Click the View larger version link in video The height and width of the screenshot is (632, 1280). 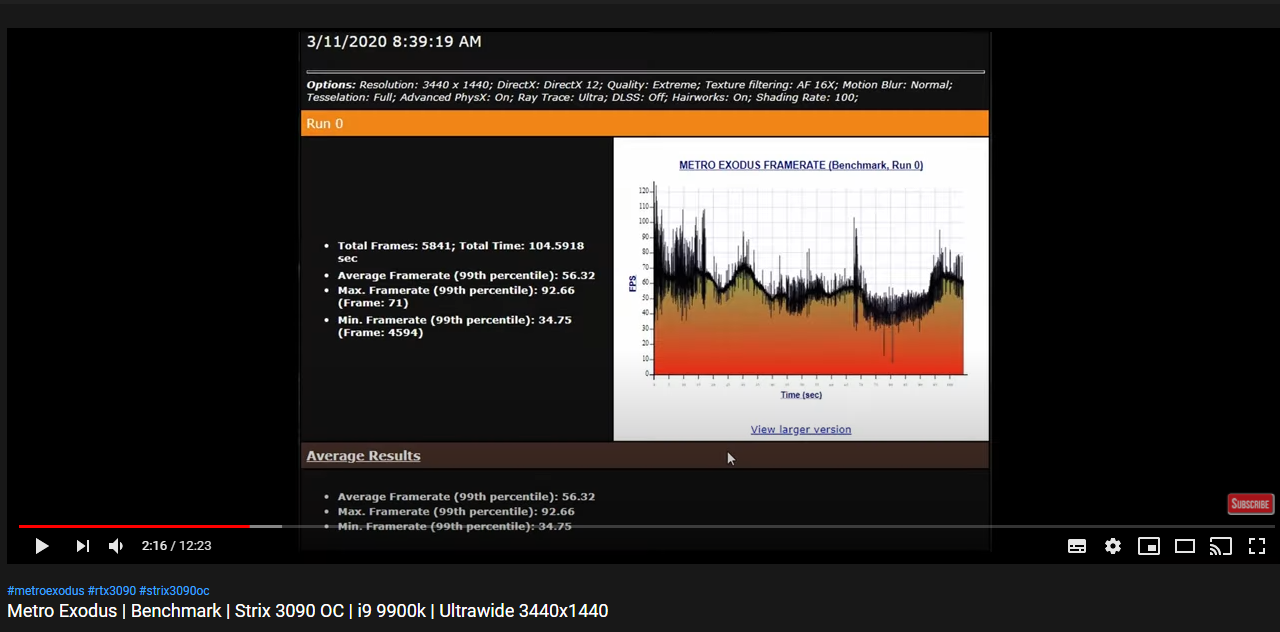pos(800,429)
